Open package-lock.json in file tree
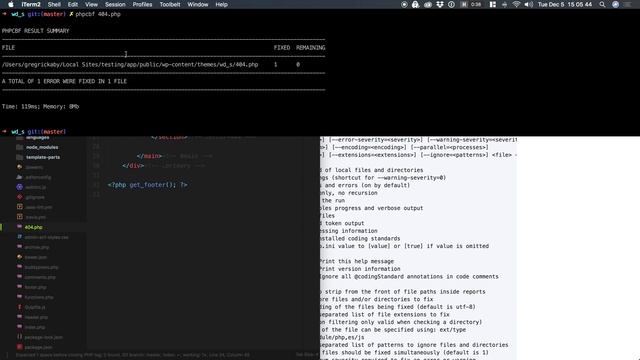This screenshot has height=360, width=640. pyautogui.click(x=44, y=337)
